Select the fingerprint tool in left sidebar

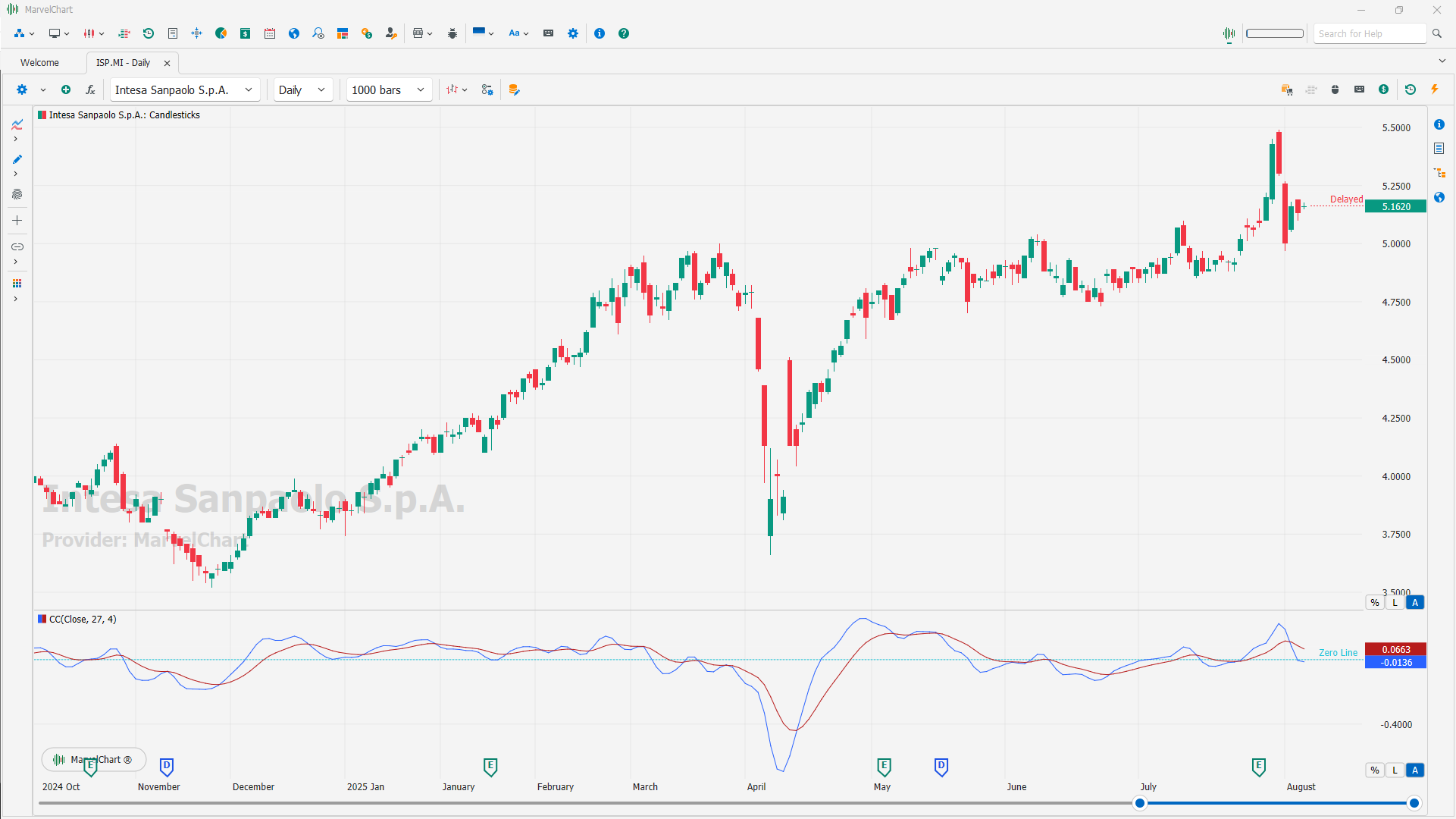point(17,194)
